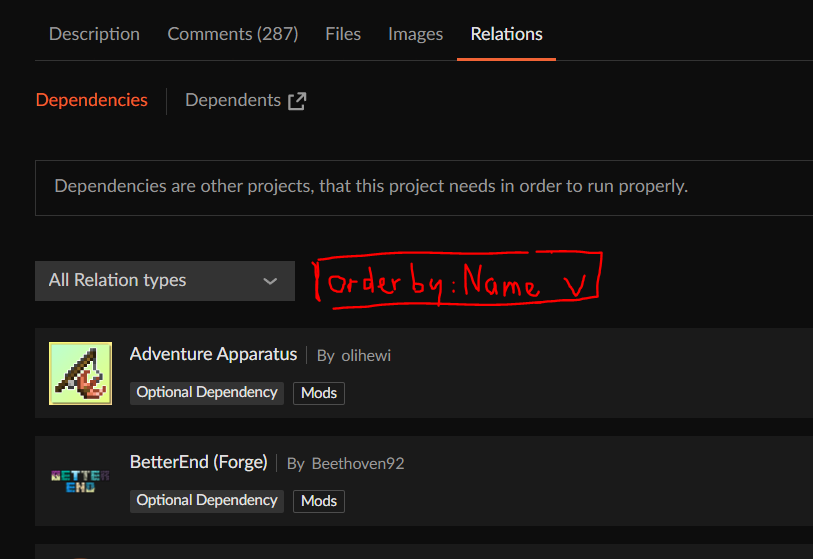The width and height of the screenshot is (813, 559).
Task: Show the Dependencies list
Action: (91, 100)
